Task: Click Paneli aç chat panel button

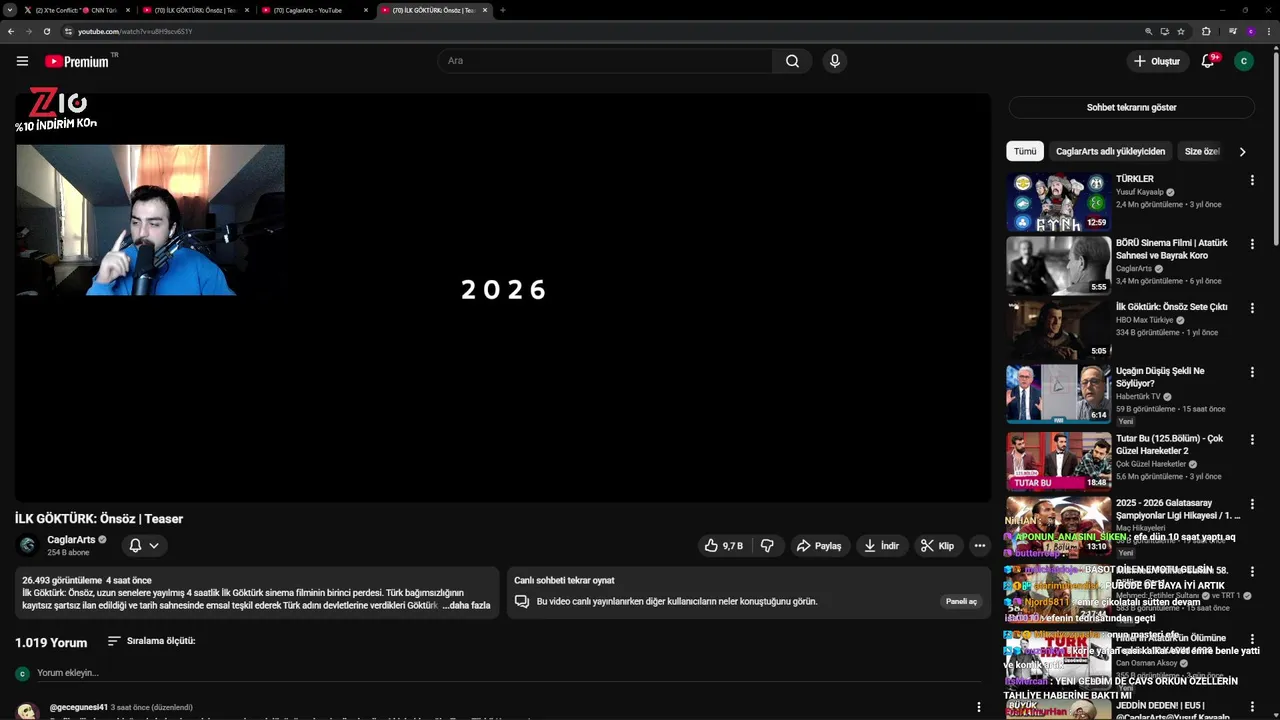Action: pyautogui.click(x=961, y=601)
